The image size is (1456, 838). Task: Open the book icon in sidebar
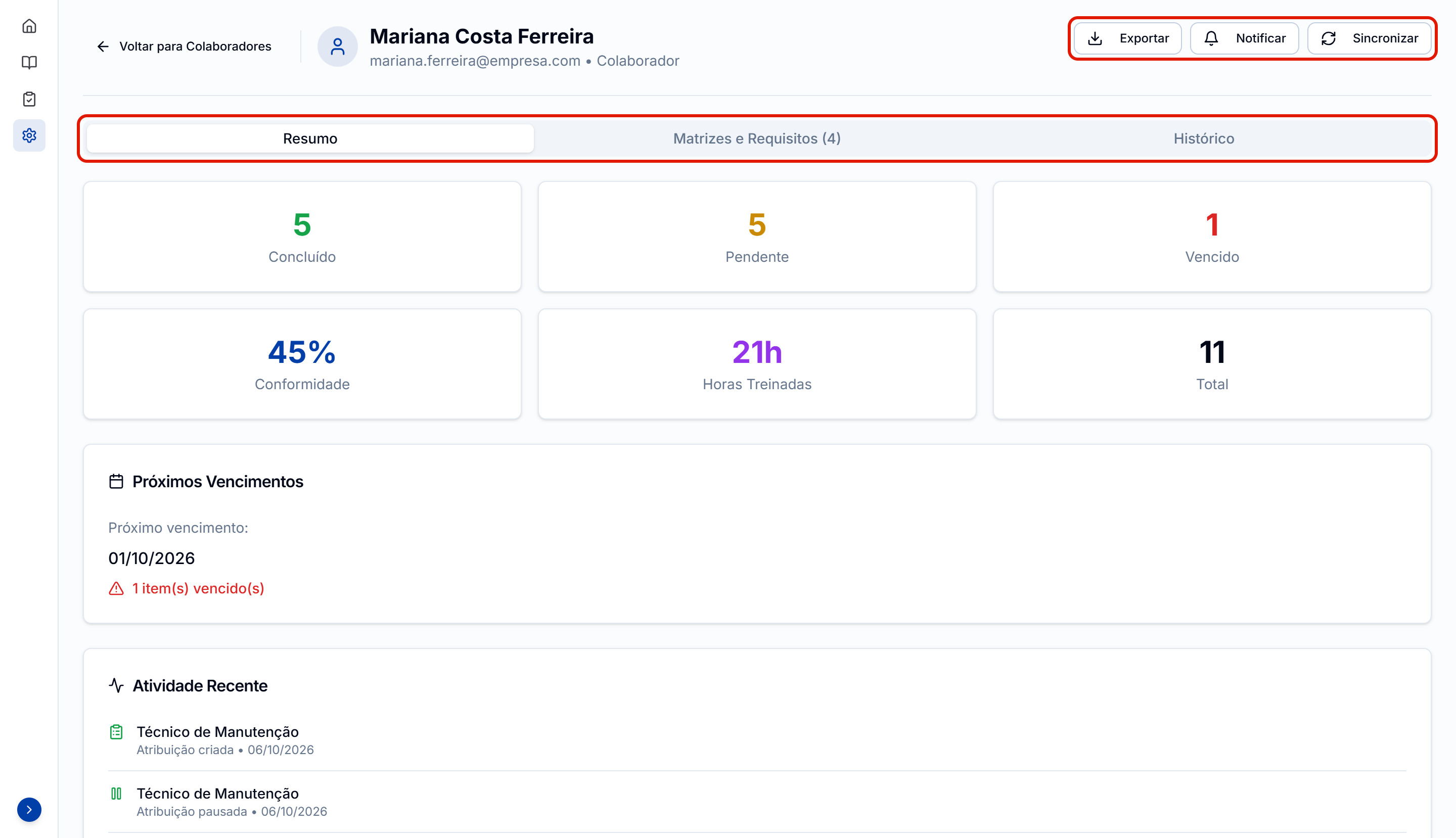pos(29,62)
